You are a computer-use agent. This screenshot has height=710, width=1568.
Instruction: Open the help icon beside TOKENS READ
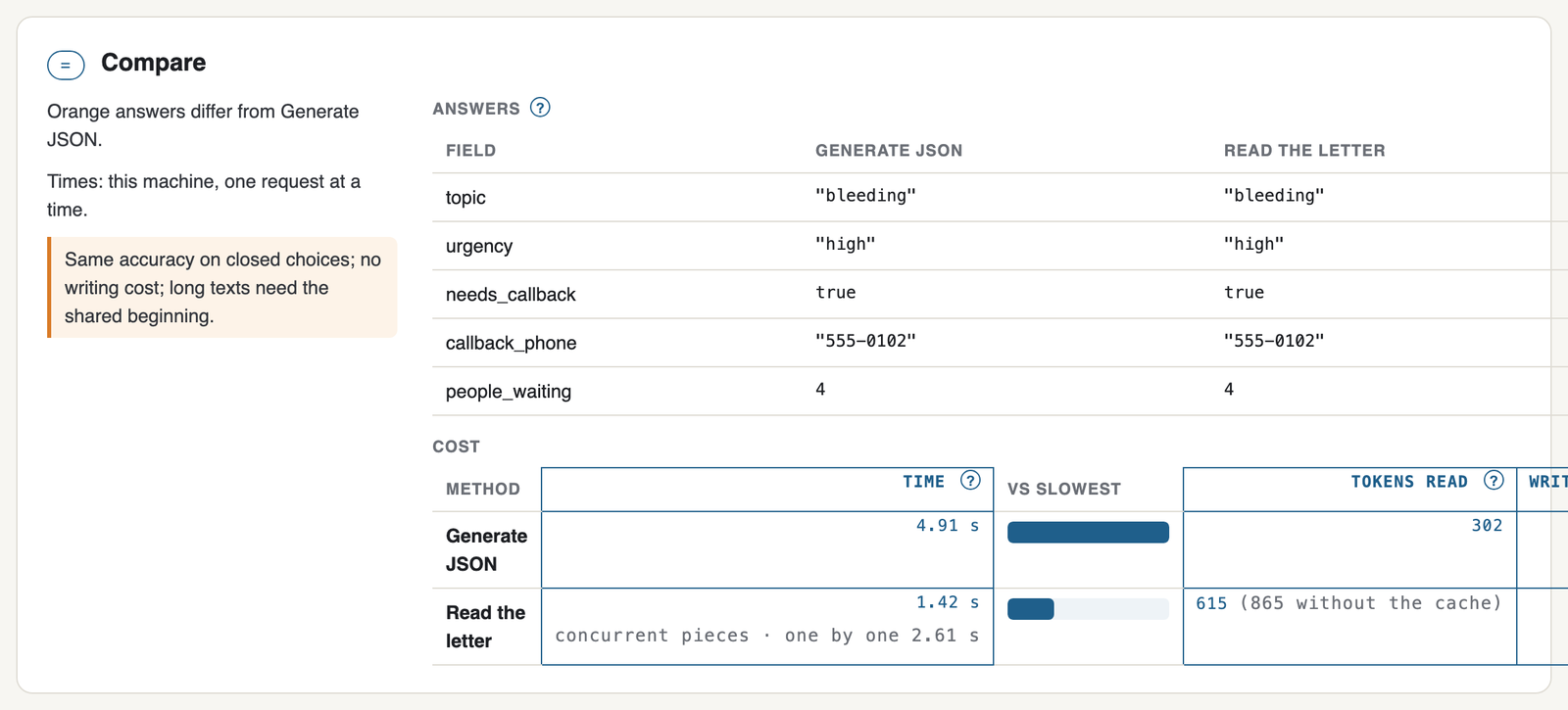(x=1494, y=480)
